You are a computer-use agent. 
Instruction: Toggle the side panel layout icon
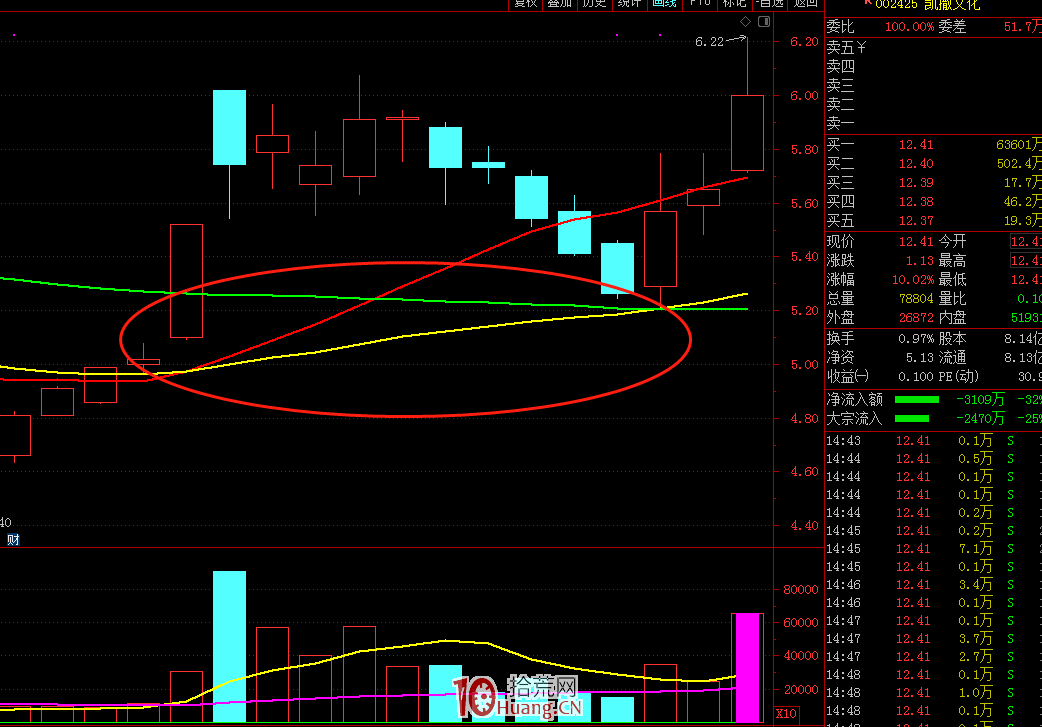point(764,22)
